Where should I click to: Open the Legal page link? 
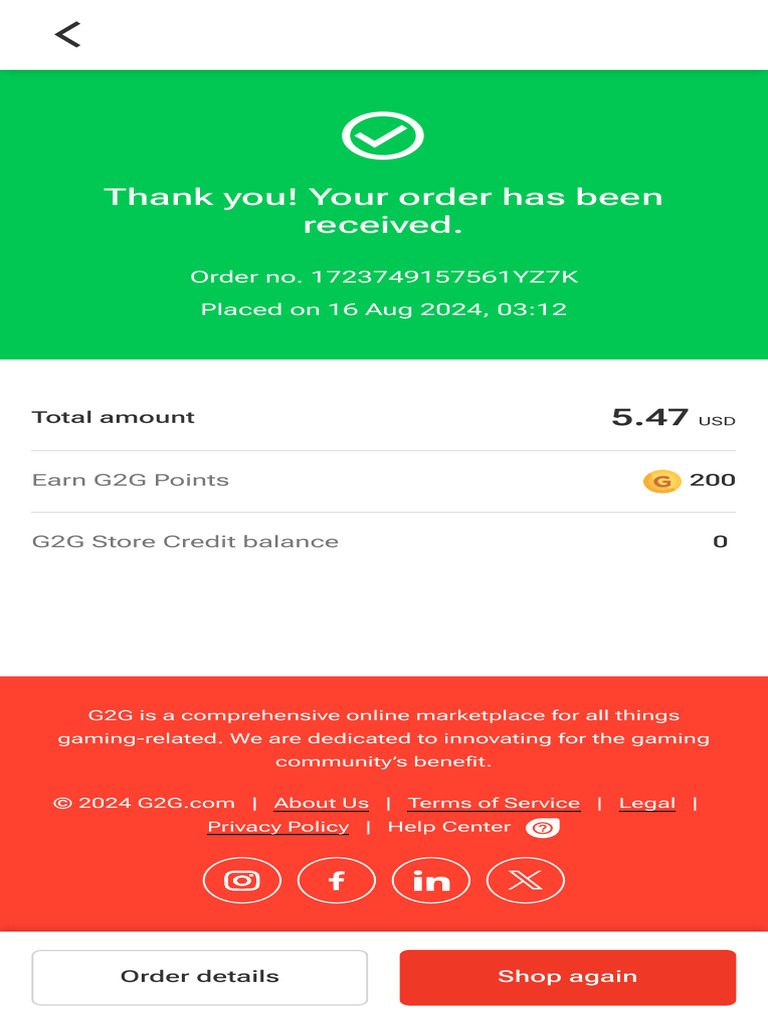(647, 803)
